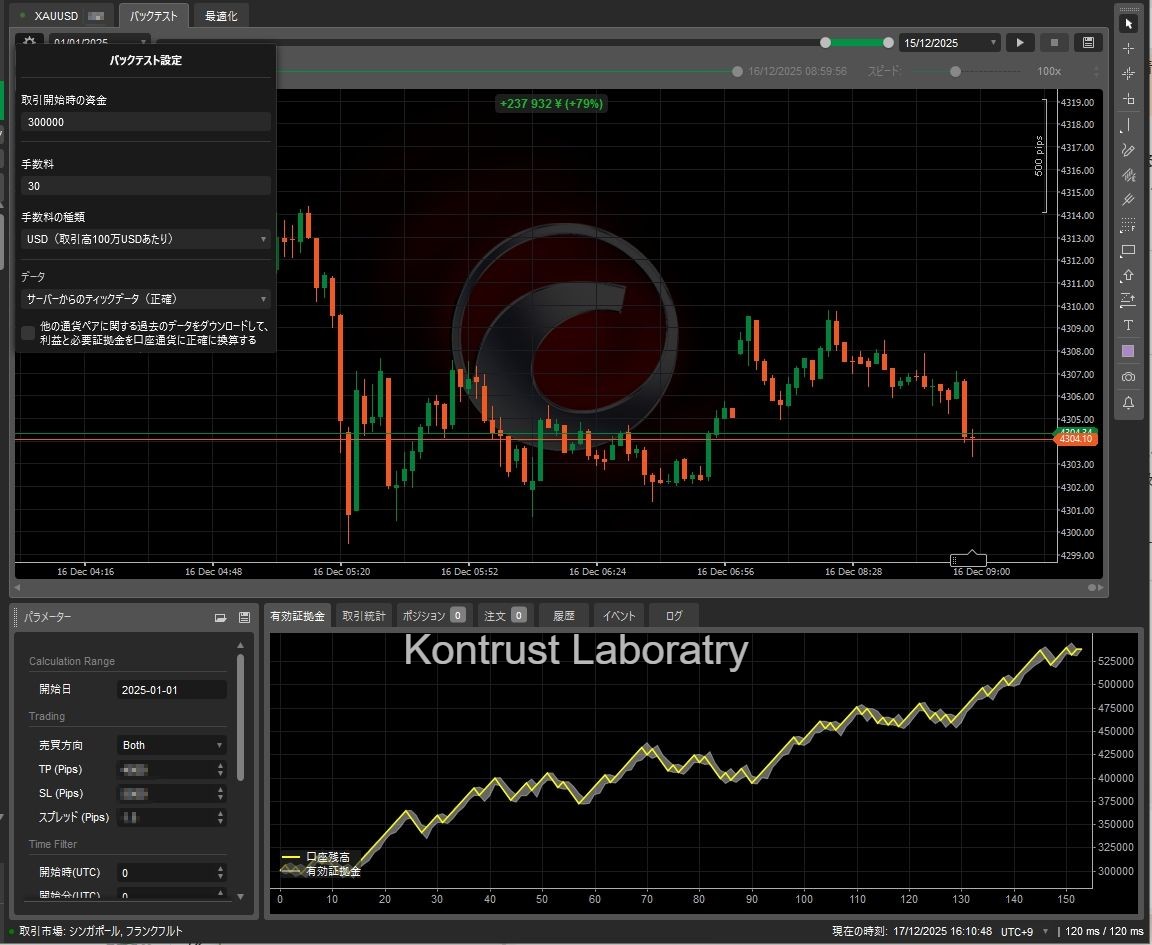The height and width of the screenshot is (945, 1152).
Task: Select the Text drawing tool
Action: click(1128, 325)
